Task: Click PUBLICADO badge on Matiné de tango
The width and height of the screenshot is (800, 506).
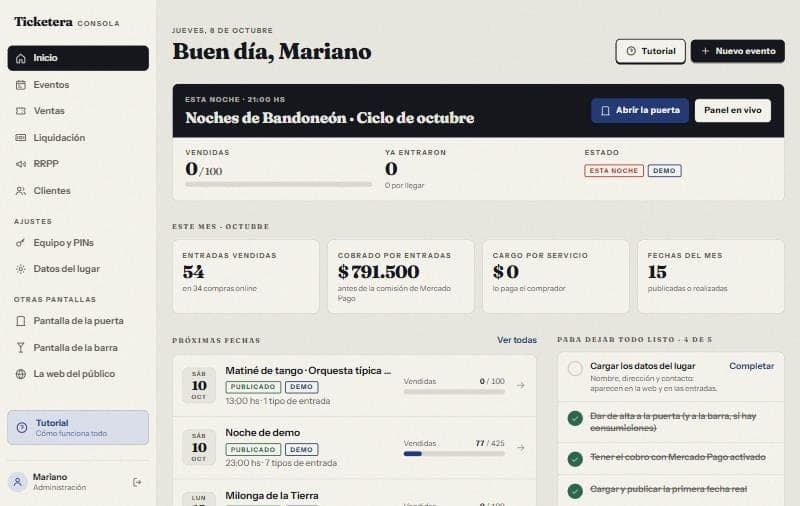Action: click(253, 387)
